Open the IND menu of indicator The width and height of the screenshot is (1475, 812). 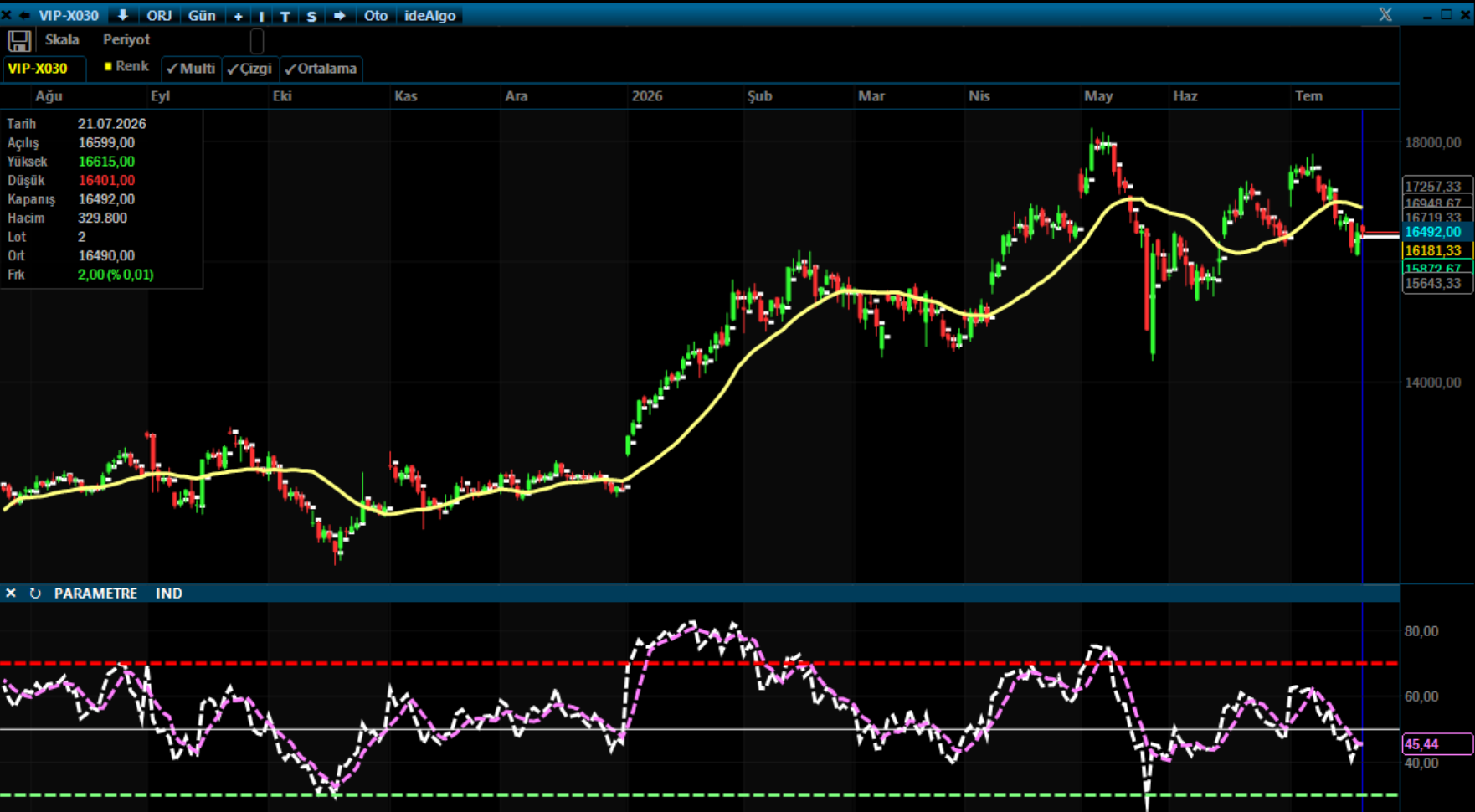click(169, 593)
